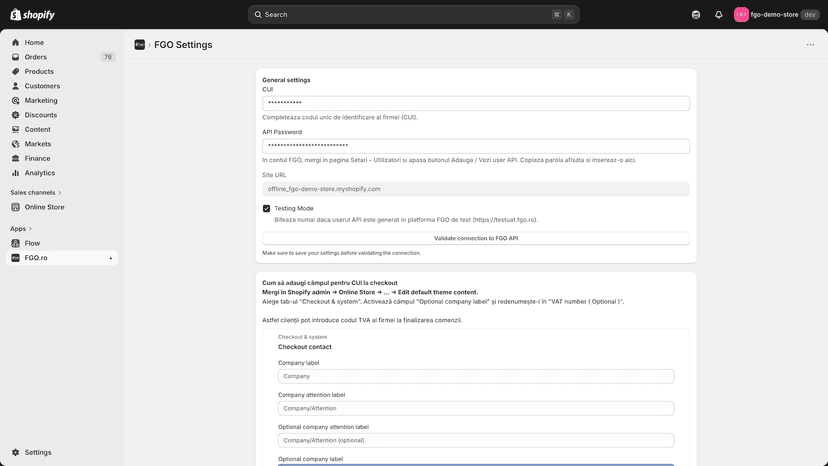
Task: Open the Home icon in sidebar
Action: (15, 42)
